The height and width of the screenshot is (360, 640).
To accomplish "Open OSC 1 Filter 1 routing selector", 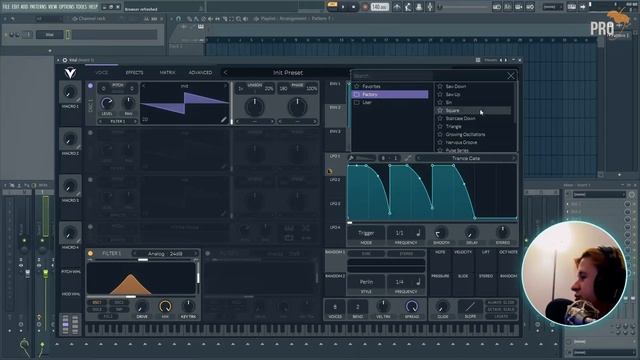I will pyautogui.click(x=118, y=121).
